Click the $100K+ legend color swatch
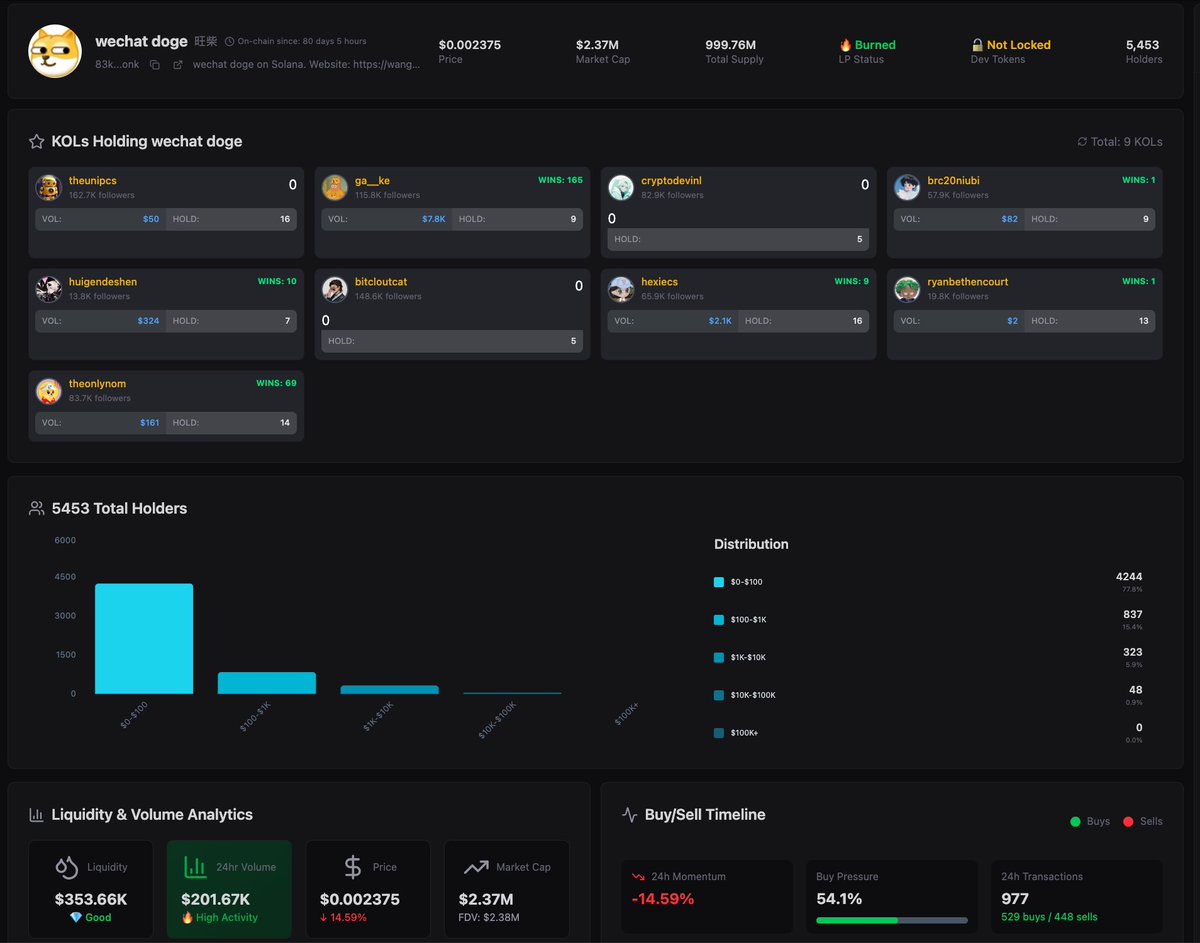The width and height of the screenshot is (1200, 943). [x=719, y=733]
